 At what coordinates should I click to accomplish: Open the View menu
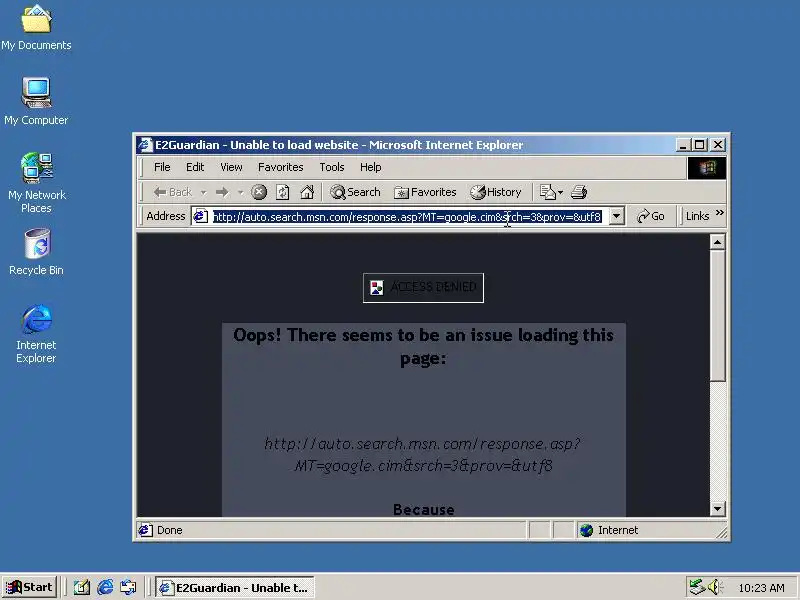[231, 167]
